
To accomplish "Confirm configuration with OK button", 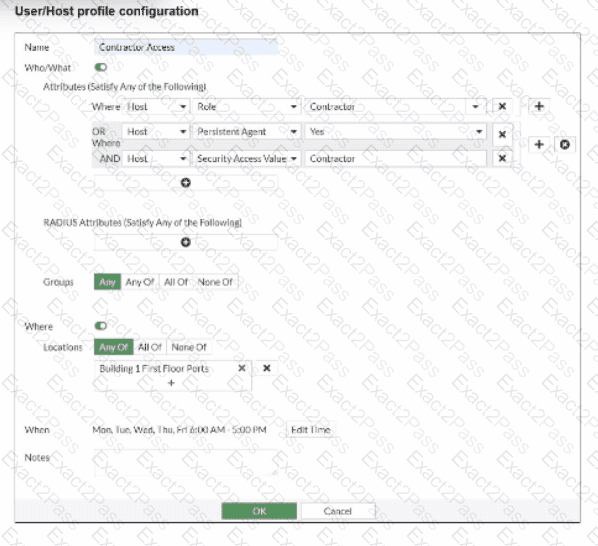I will tap(259, 511).
